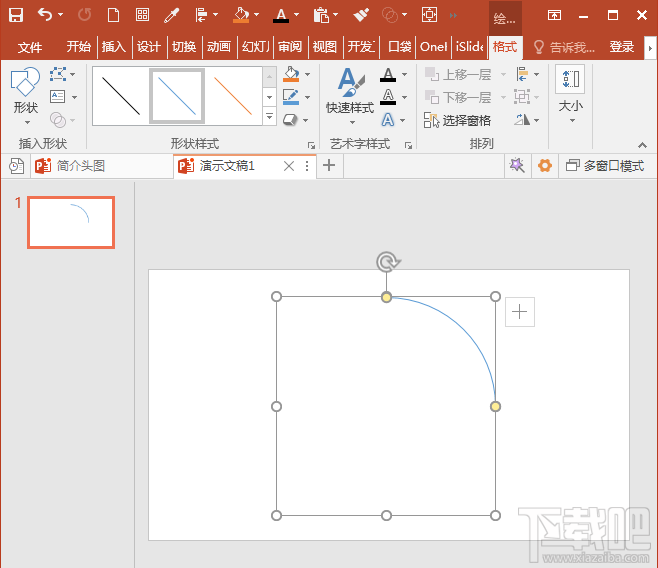The height and width of the screenshot is (568, 658).
Task: Click the orange gear settings icon
Action: (544, 166)
